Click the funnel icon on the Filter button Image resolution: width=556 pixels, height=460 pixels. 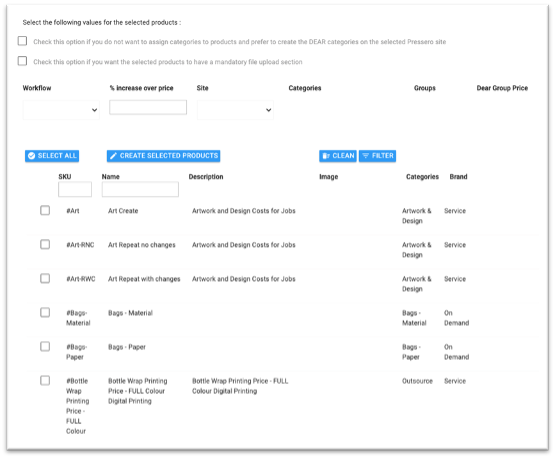pos(366,156)
